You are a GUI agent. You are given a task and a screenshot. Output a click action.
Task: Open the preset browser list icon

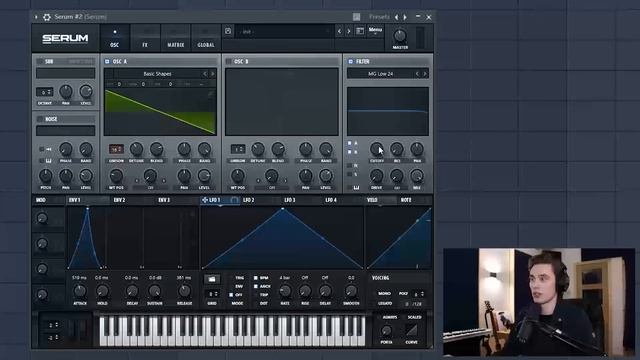(x=360, y=31)
